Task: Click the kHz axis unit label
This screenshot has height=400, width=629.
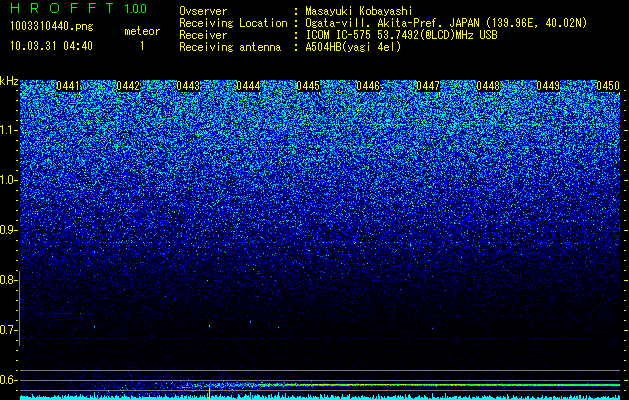Action: (9, 81)
